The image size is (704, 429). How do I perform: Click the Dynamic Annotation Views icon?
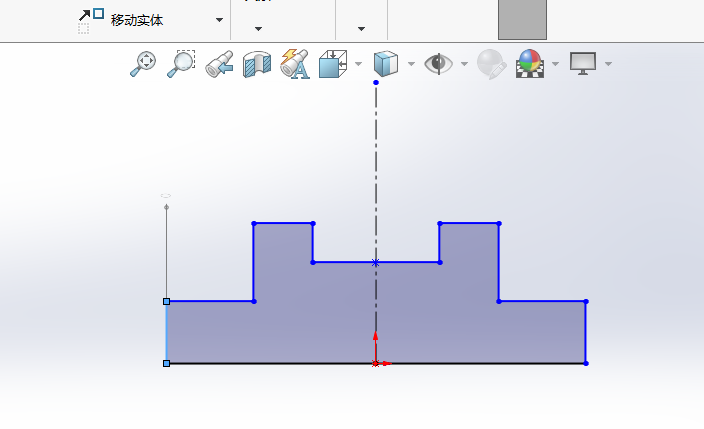click(295, 64)
